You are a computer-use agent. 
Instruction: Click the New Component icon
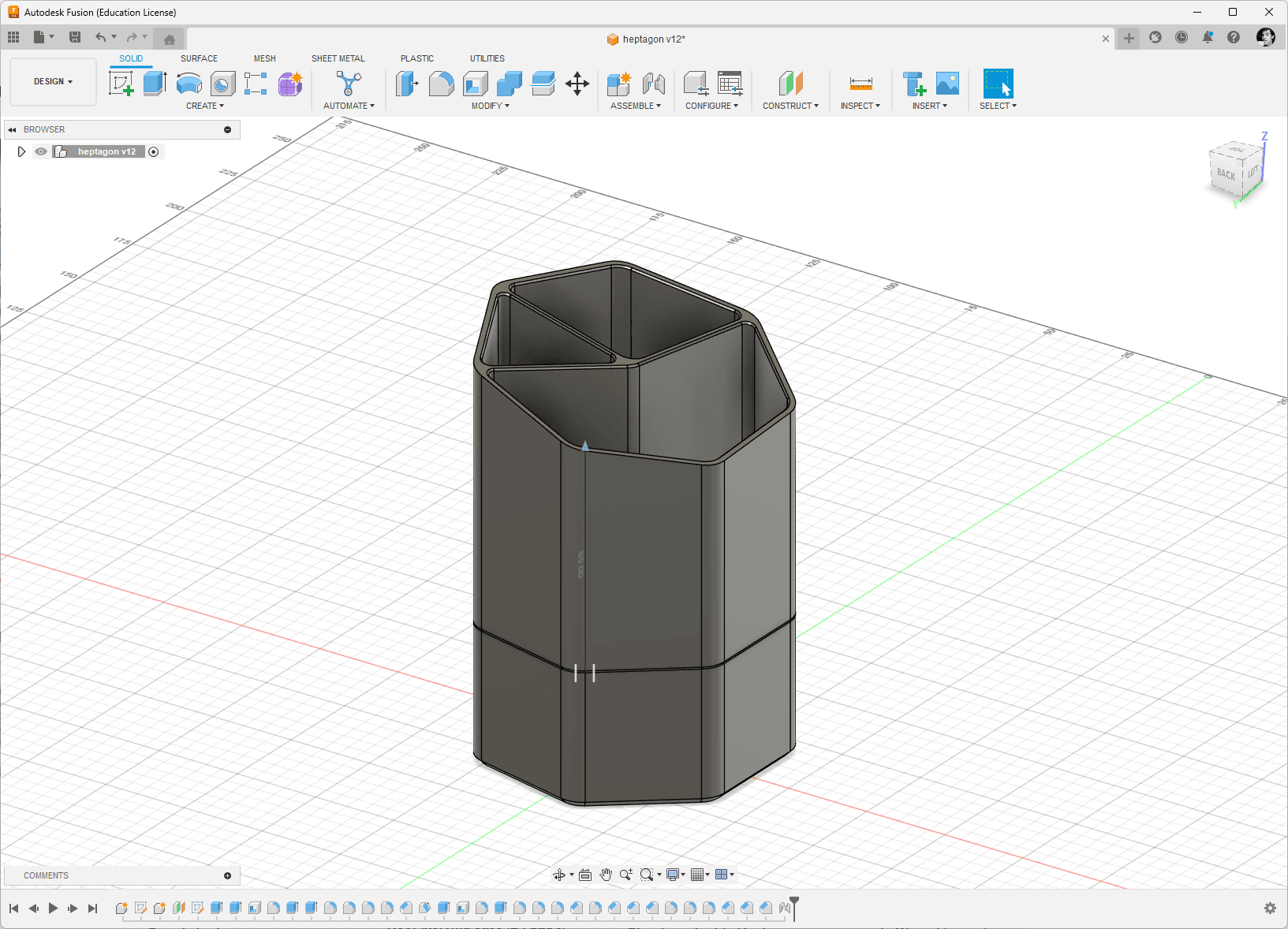coord(619,84)
